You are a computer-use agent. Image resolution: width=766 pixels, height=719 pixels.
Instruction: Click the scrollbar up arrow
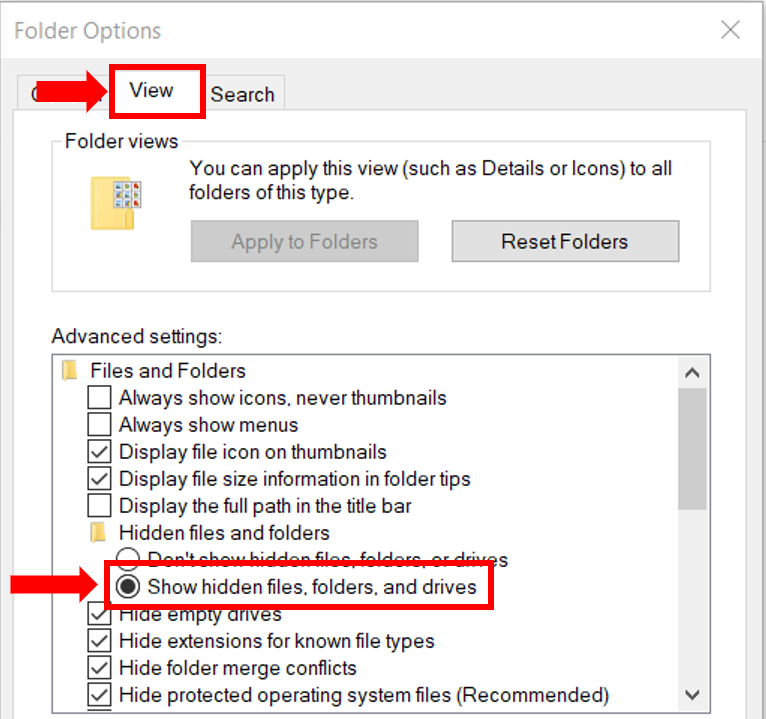(692, 373)
